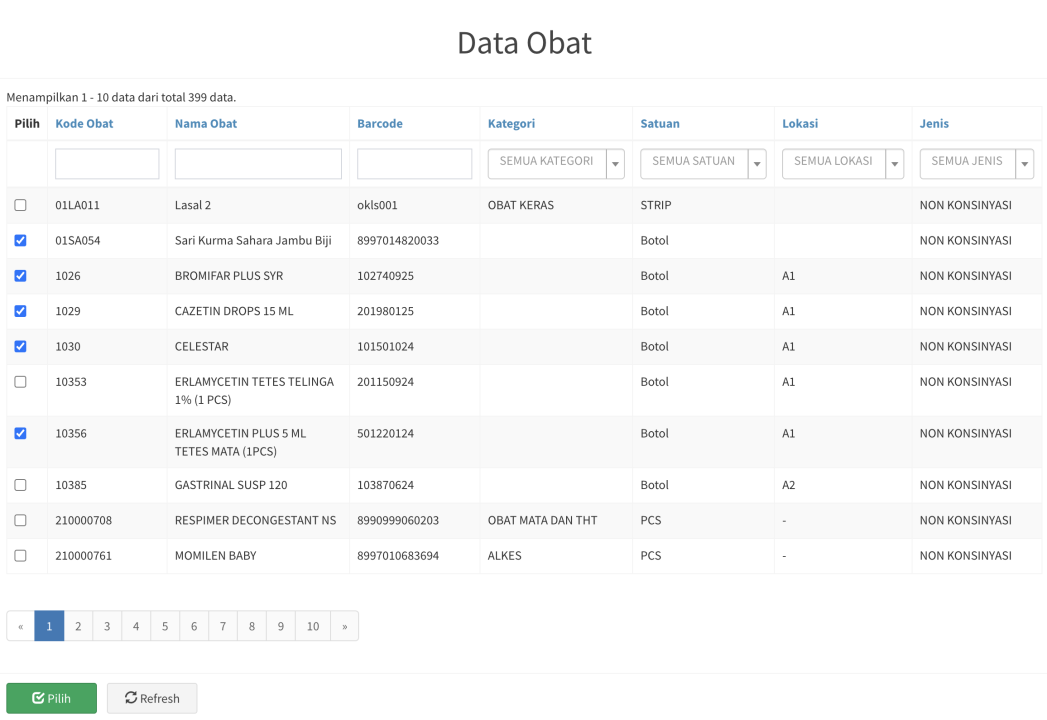Viewport: 1047px width, 720px height.
Task: Tick the checkbox for GASTRINAL SUSP 120
Action: 20,485
